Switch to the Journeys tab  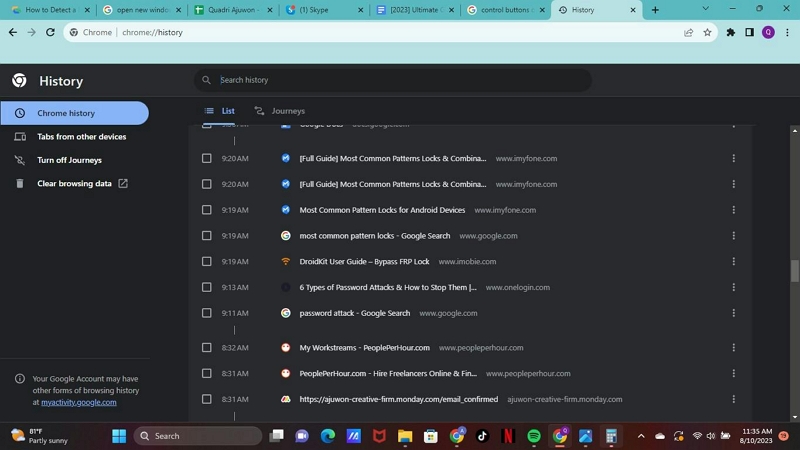coord(280,111)
